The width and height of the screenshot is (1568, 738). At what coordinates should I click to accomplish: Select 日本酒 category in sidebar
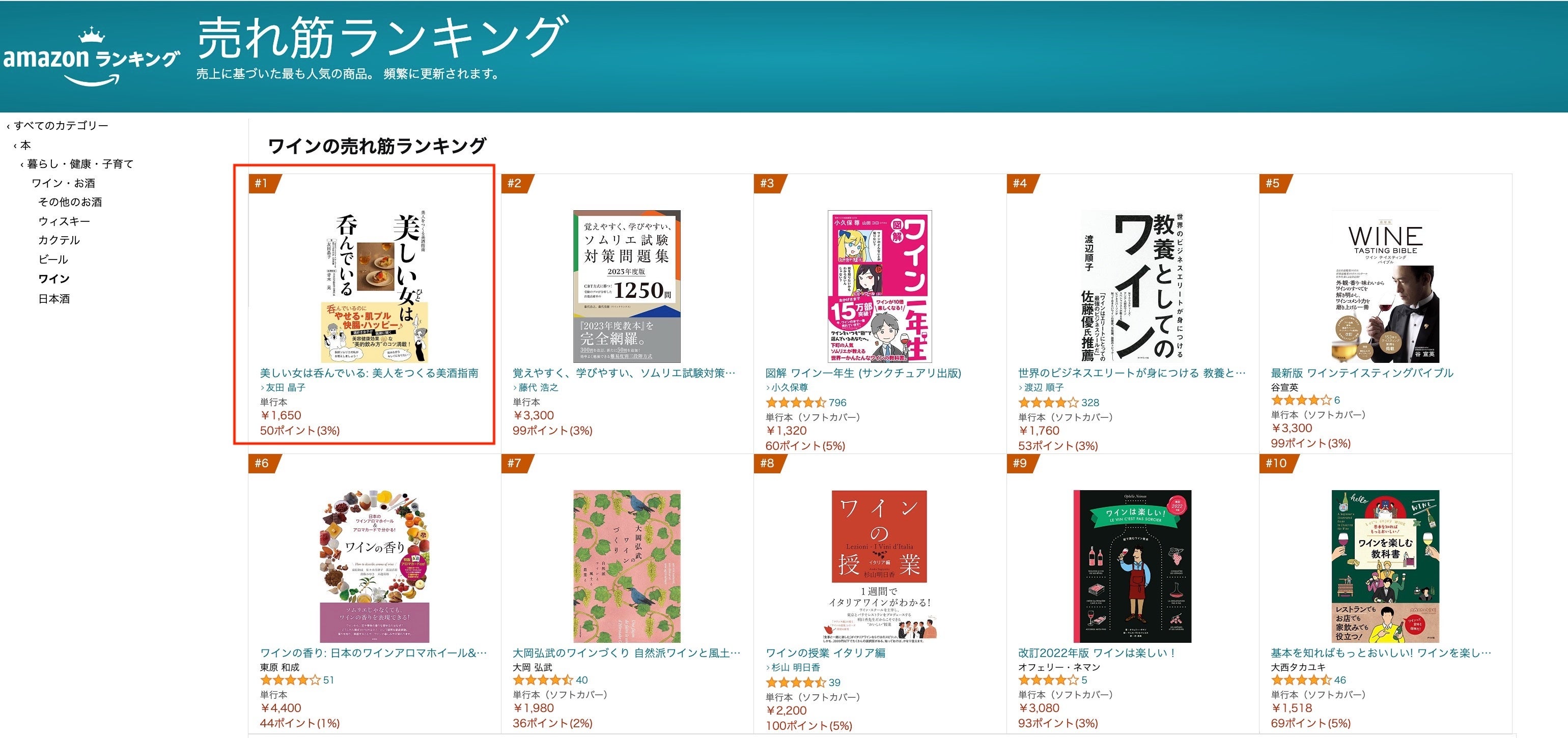54,299
